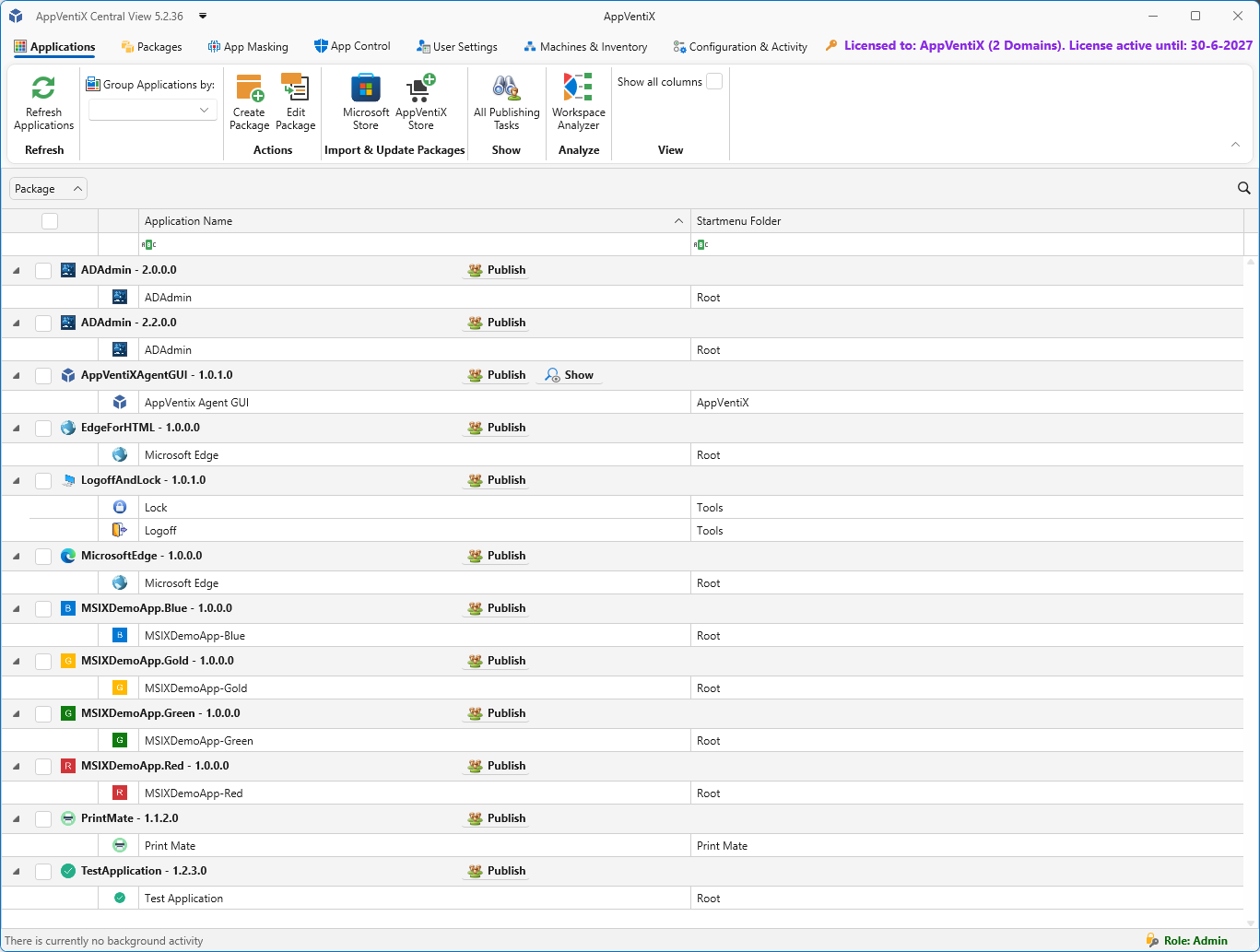Collapse the MSIXDemoApp.Green group
The image size is (1260, 952).
click(16, 714)
